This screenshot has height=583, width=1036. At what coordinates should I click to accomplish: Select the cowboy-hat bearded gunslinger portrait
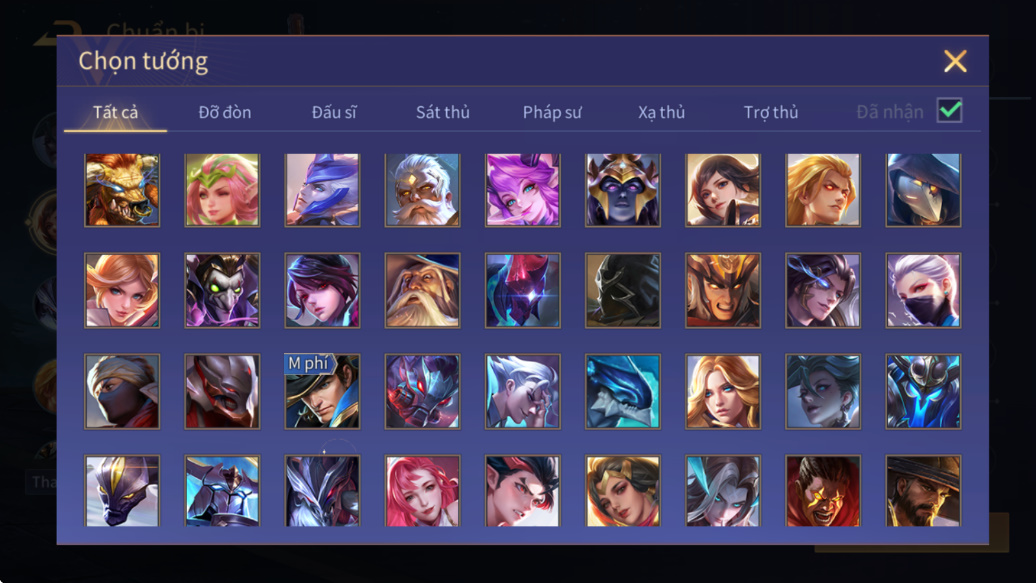923,490
